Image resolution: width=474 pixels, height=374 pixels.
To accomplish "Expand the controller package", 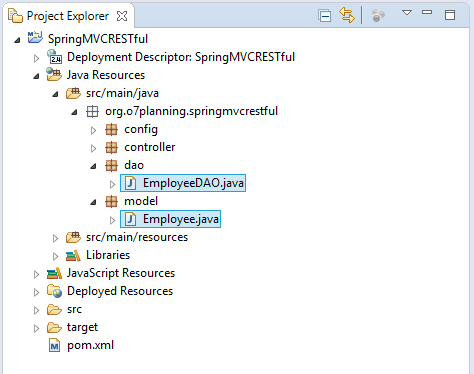I will [x=94, y=148].
